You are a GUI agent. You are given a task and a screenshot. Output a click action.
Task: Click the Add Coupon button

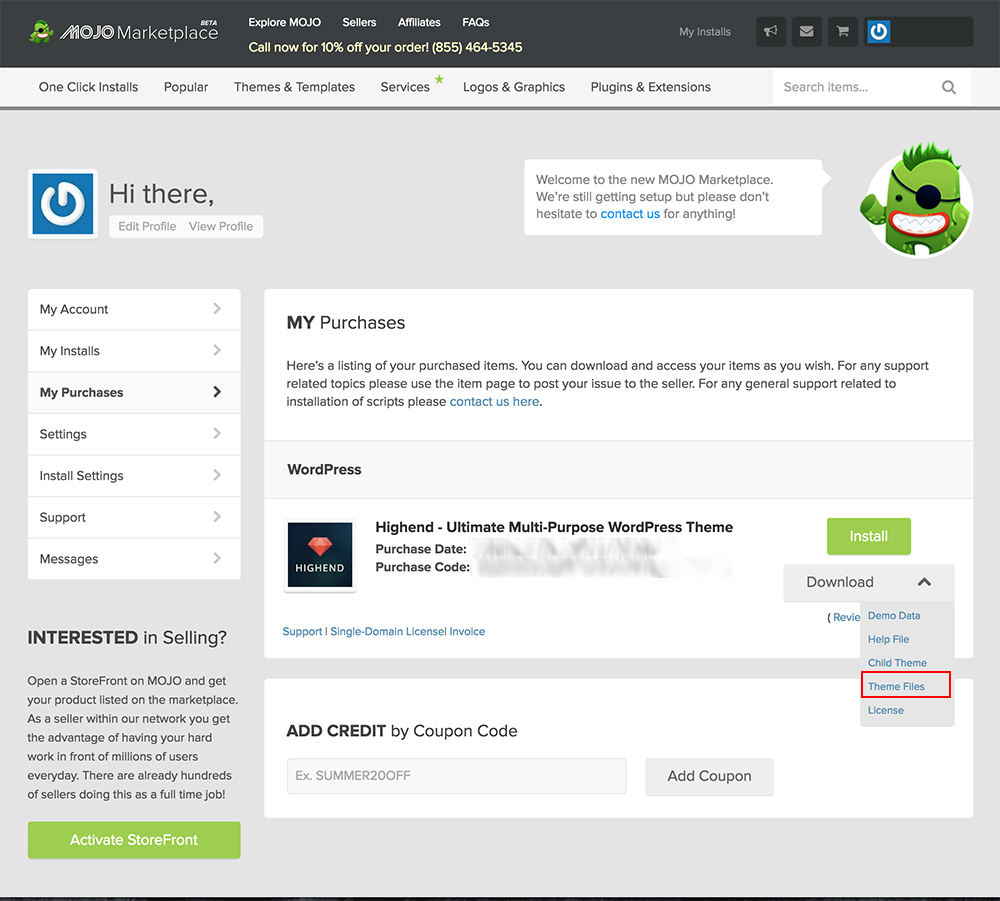click(x=709, y=776)
